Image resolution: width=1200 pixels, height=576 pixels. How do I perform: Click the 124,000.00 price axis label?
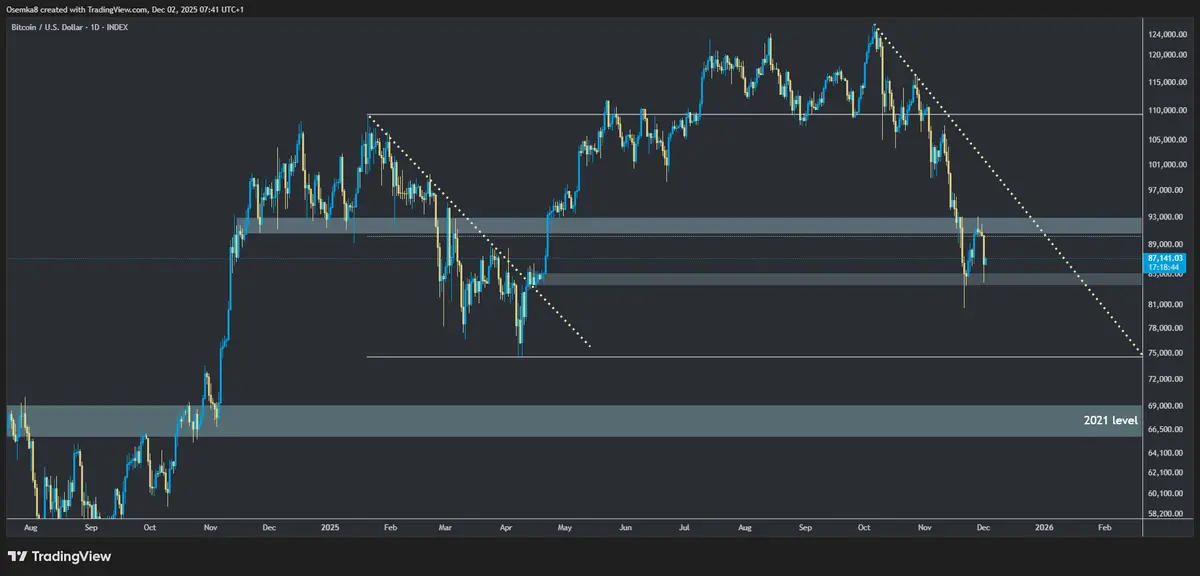tap(1168, 35)
